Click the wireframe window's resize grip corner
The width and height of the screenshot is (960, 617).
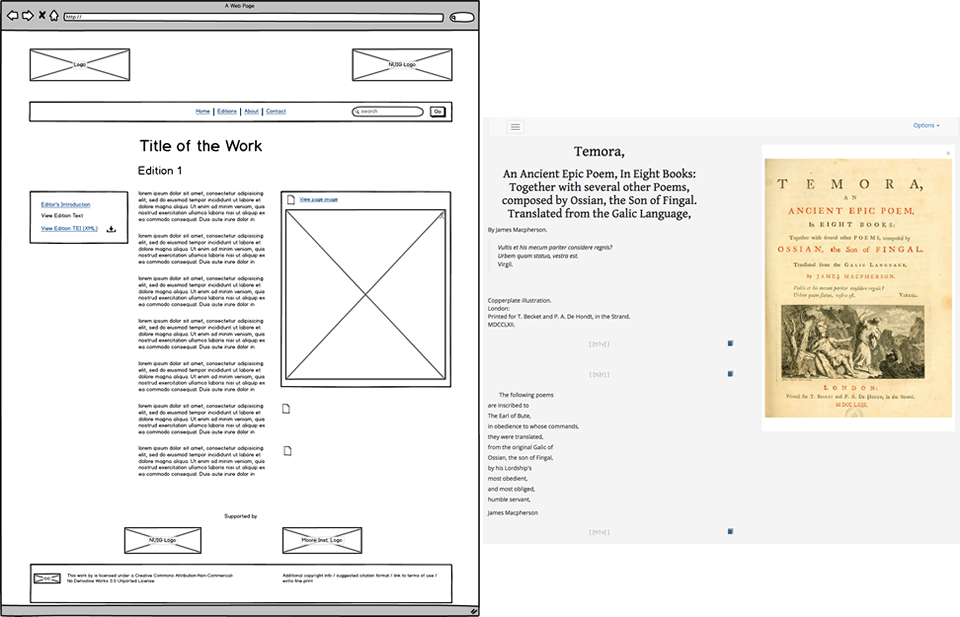coord(473,611)
